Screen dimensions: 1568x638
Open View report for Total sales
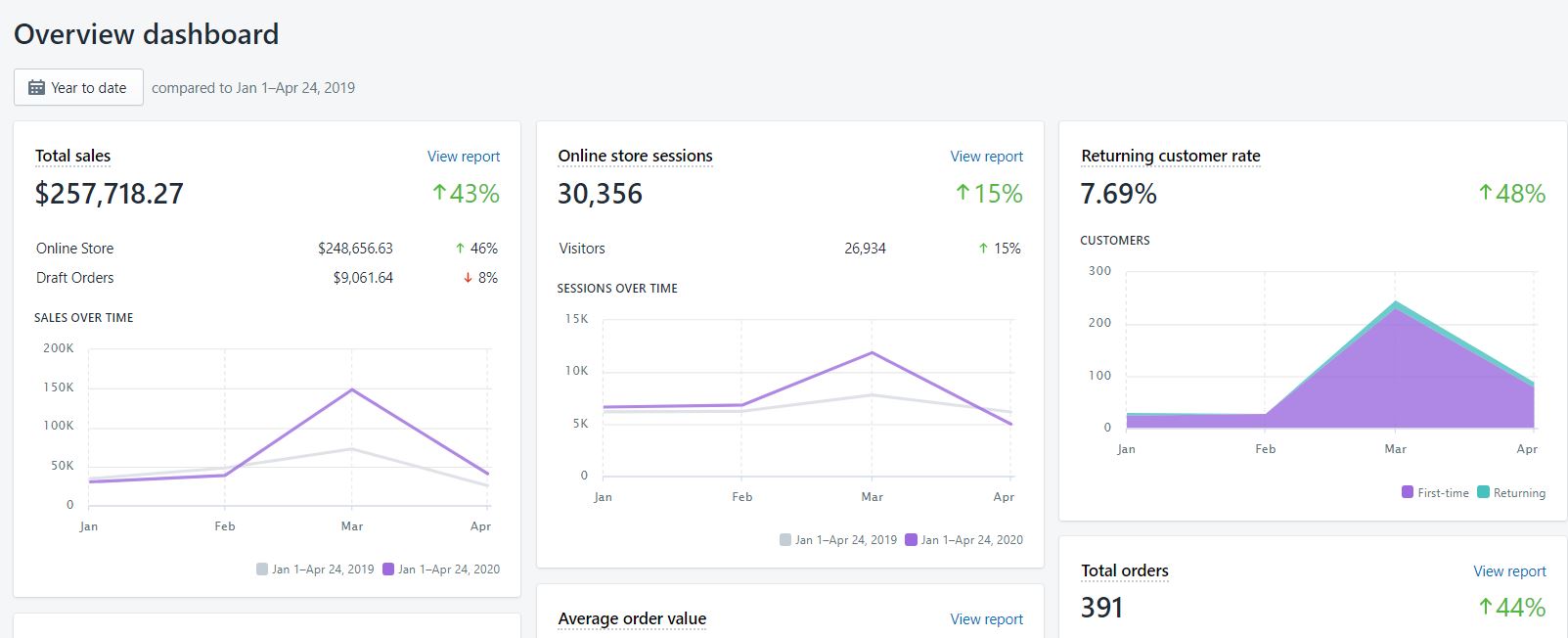pos(463,157)
